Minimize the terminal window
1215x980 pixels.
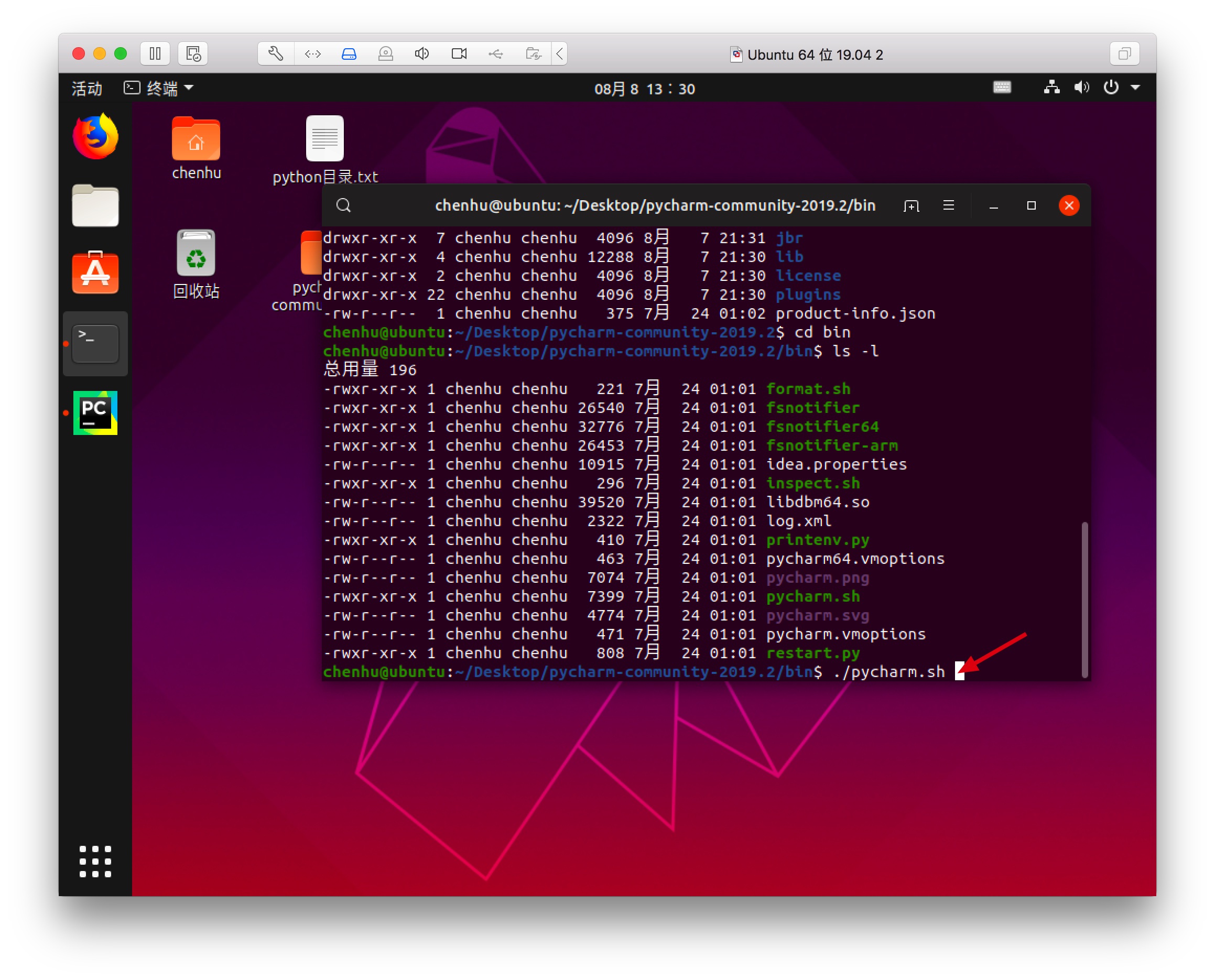point(994,205)
